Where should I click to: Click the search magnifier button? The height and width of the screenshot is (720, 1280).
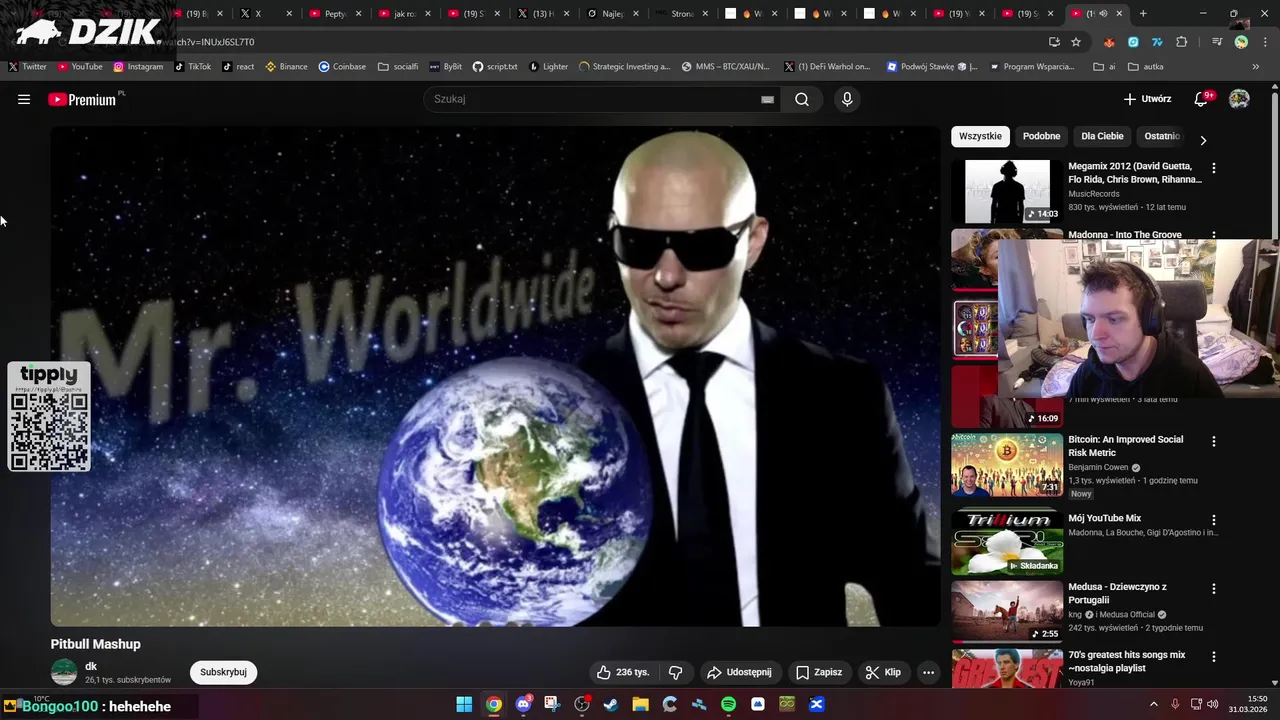802,99
